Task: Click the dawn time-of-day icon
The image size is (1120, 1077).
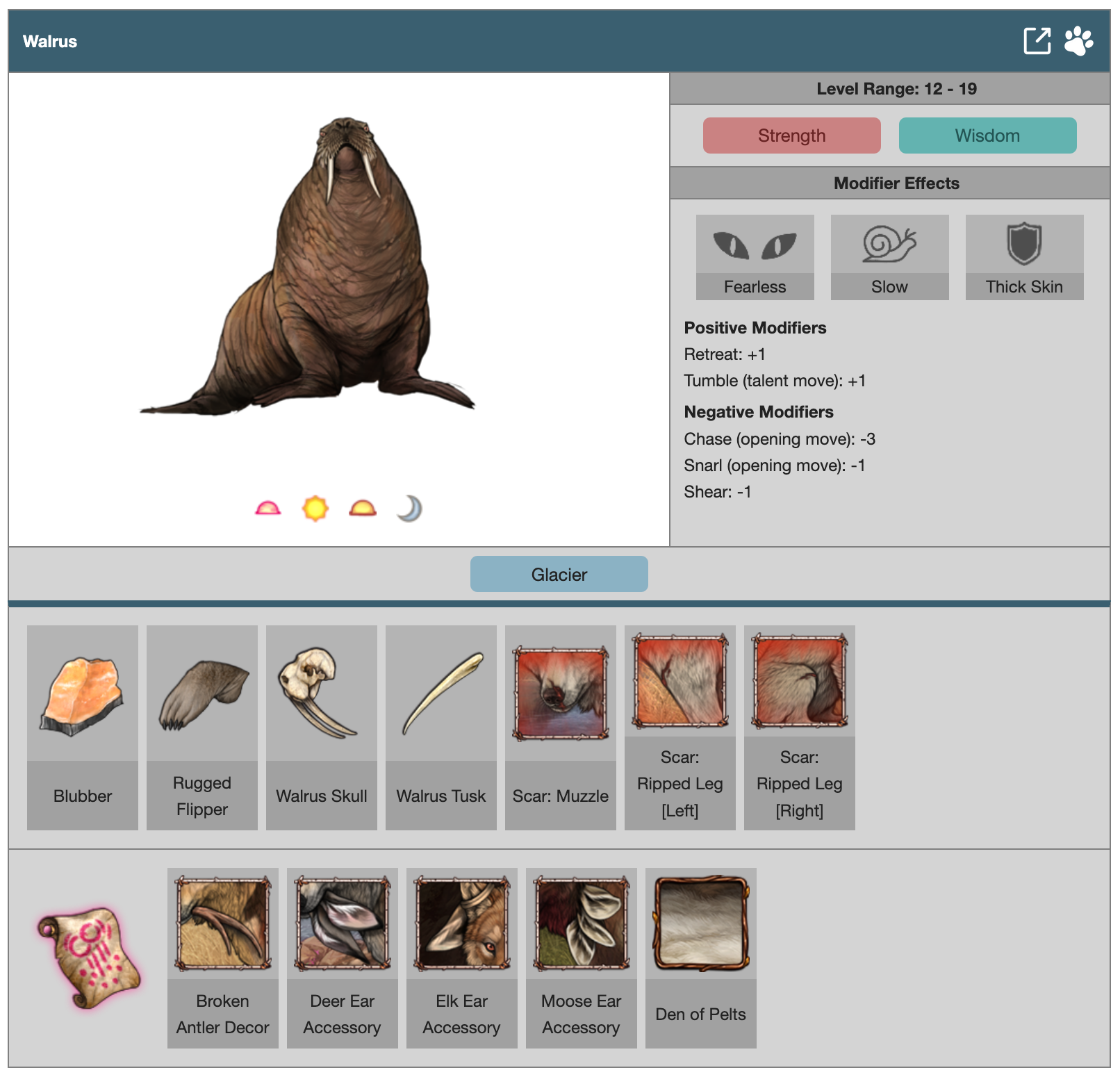Action: point(268,509)
